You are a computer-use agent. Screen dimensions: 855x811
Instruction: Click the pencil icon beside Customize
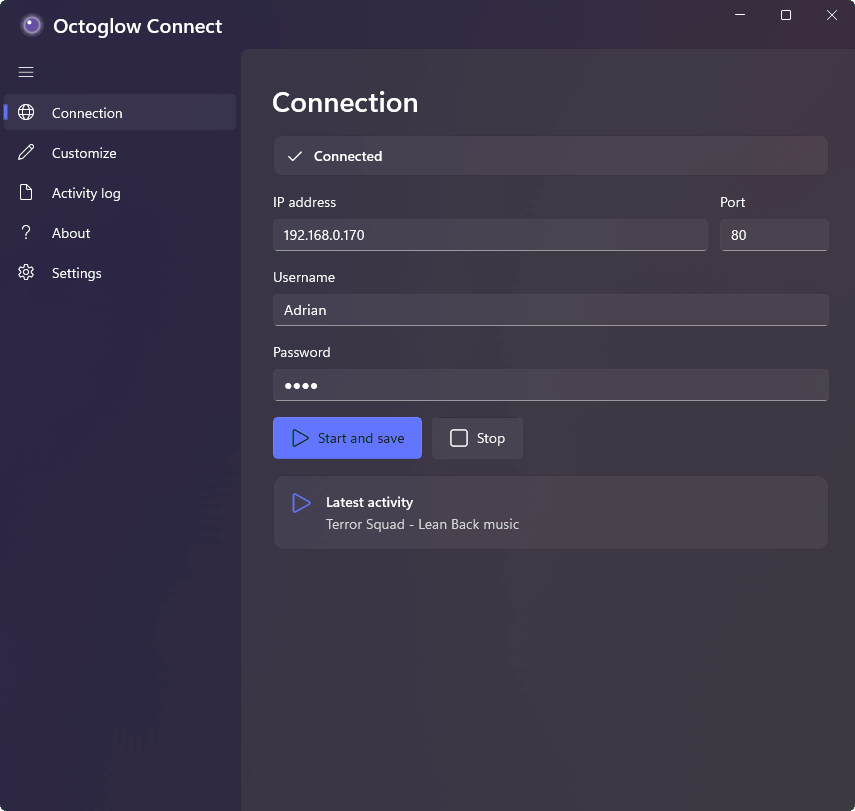click(26, 152)
